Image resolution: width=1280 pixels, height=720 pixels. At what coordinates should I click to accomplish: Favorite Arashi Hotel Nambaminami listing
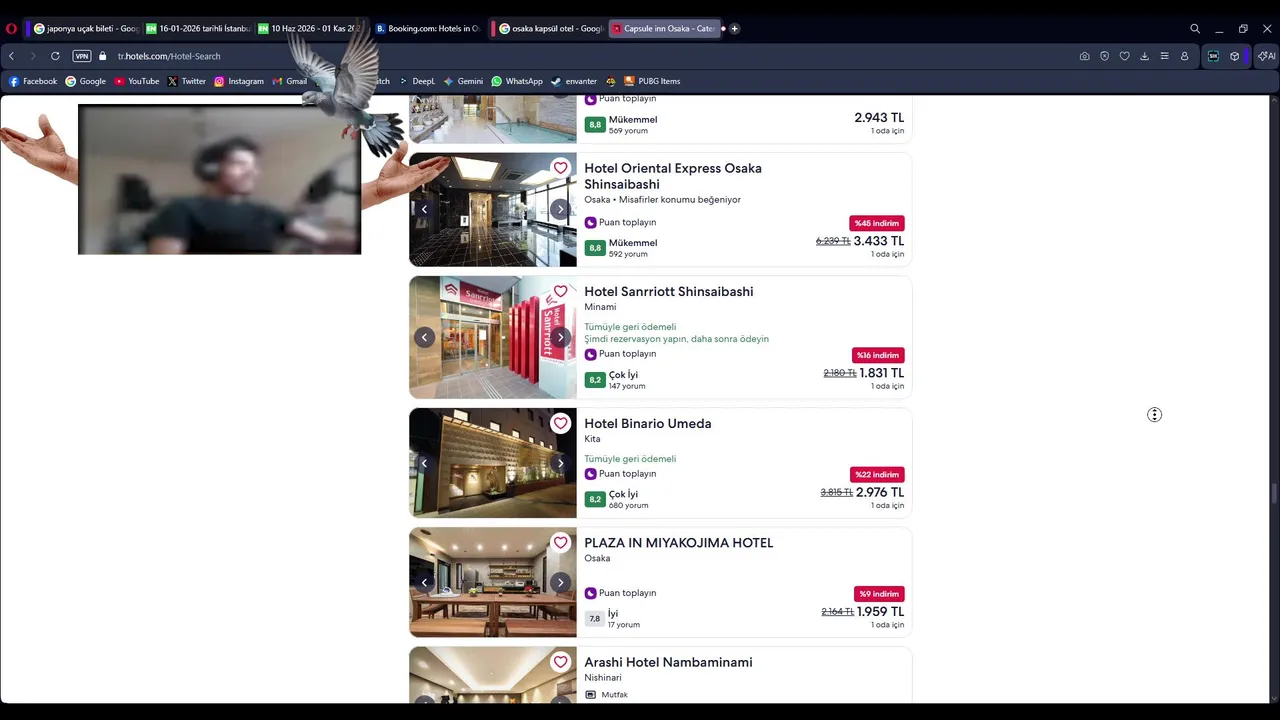[560, 662]
